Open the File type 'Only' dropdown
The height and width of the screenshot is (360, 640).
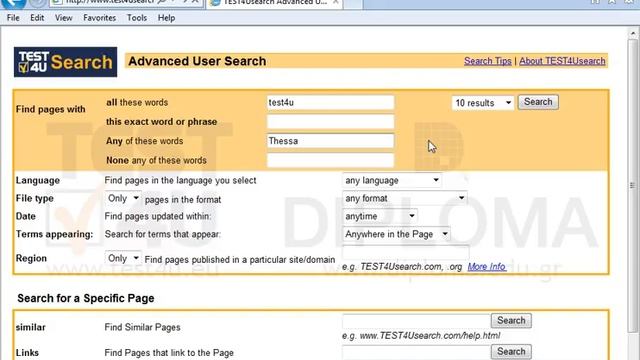tap(123, 198)
